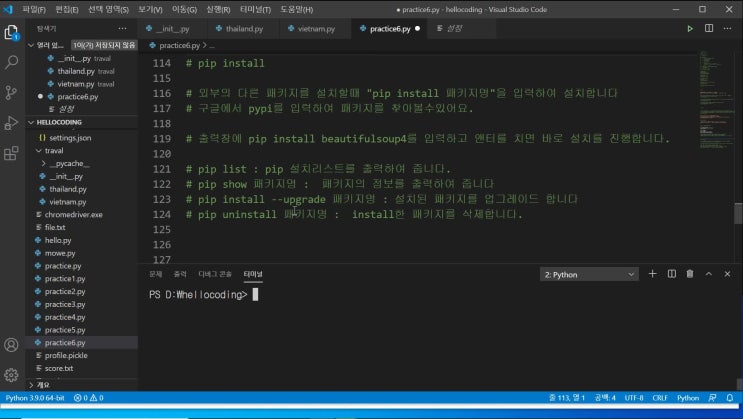This screenshot has height=419, width=743.
Task: Switch to the __init__.py editor tab
Action: point(172,28)
